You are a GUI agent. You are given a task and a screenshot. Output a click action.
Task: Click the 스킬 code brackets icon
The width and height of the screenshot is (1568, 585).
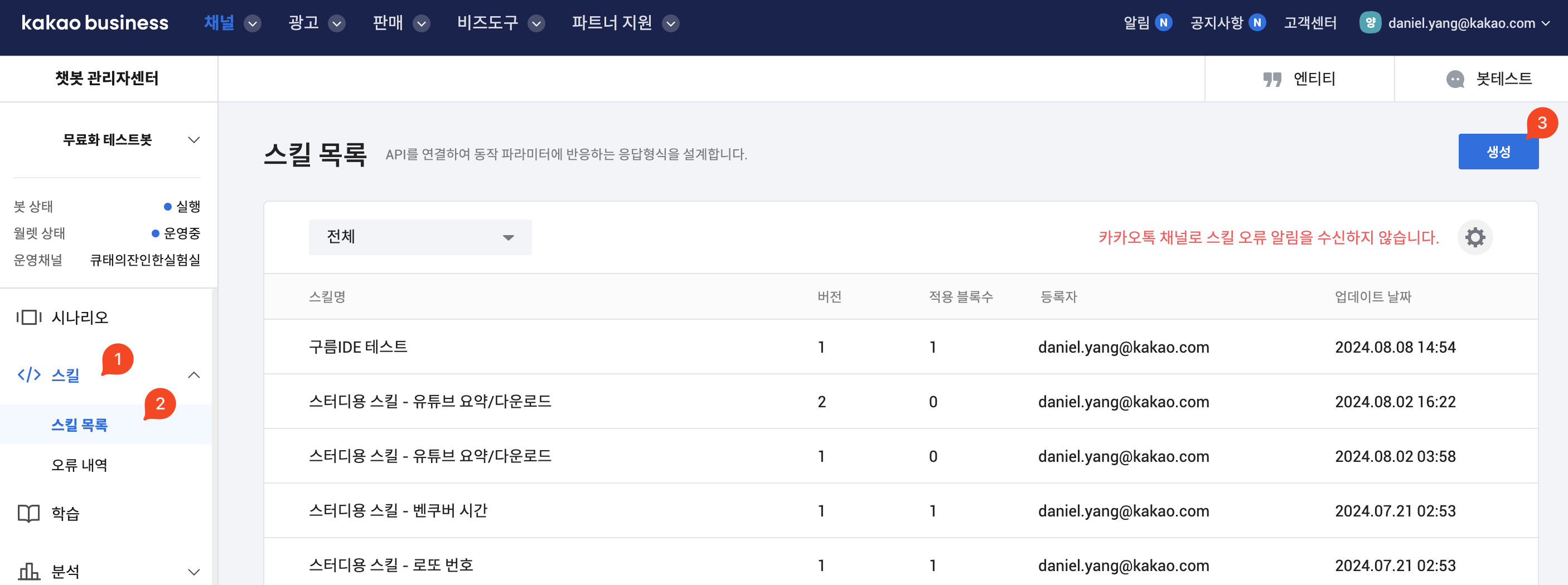(x=28, y=374)
